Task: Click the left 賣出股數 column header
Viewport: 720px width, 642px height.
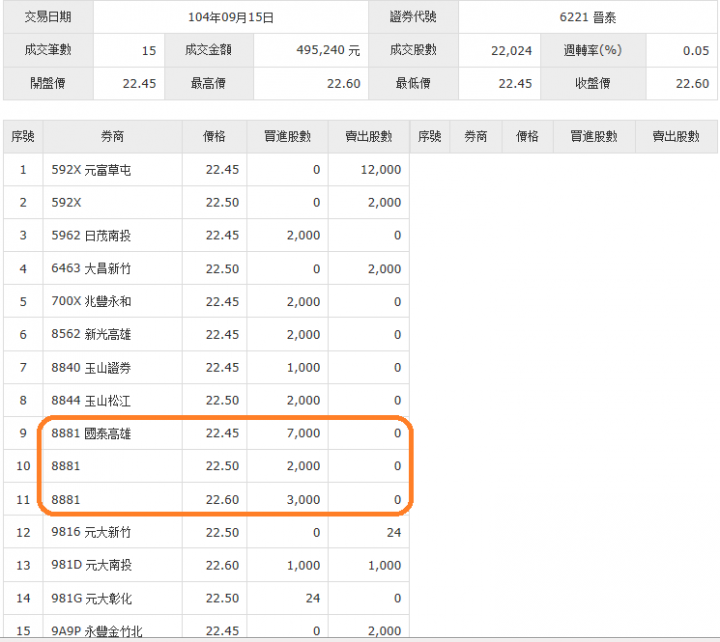Action: click(x=369, y=136)
